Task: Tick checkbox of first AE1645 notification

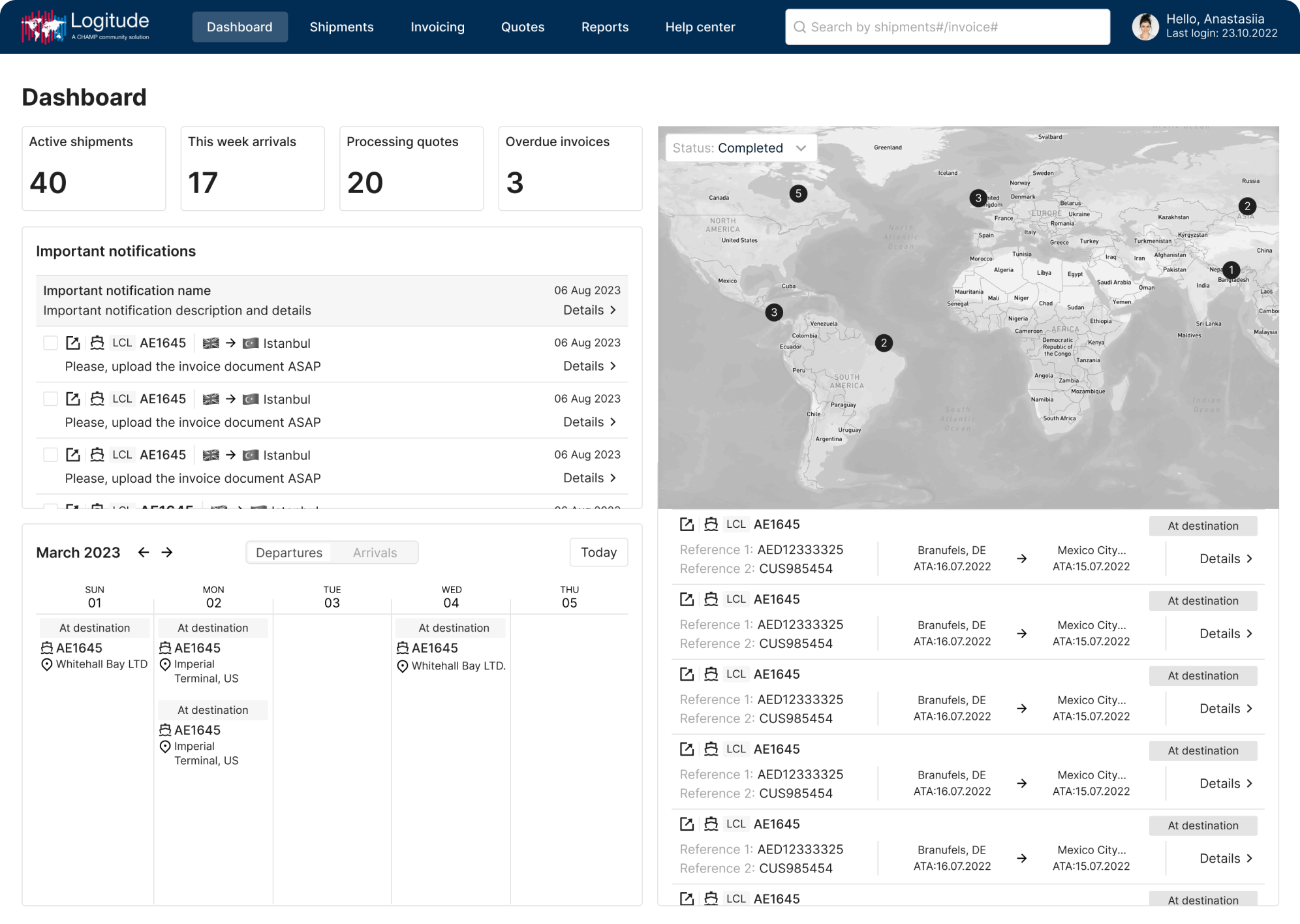Action: click(x=50, y=343)
